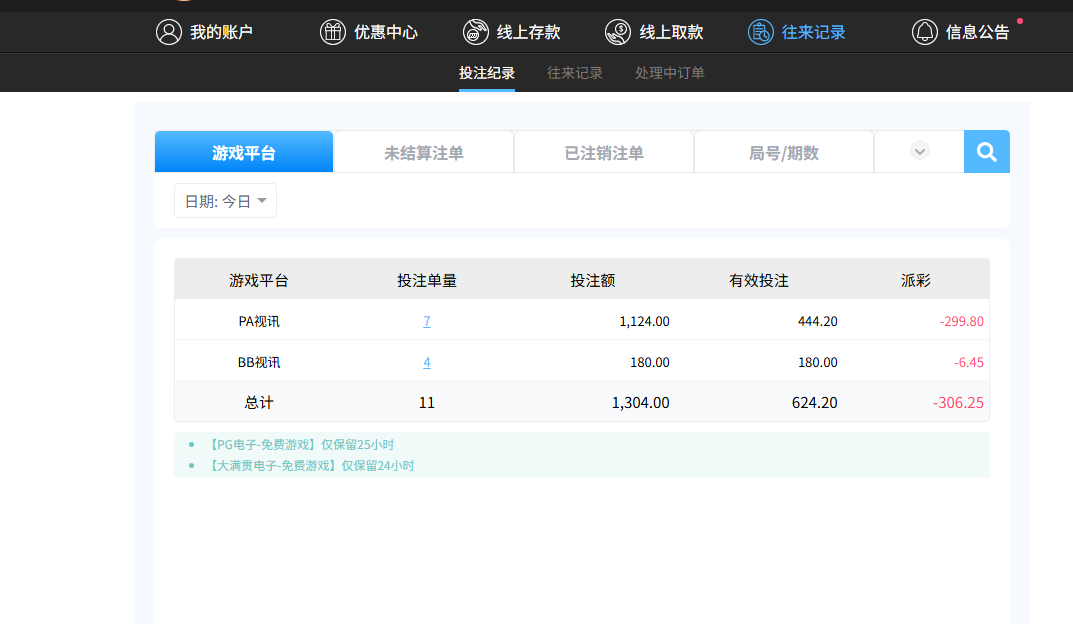Click the 往来记录 records icon
Screen dimensions: 1073x624
pyautogui.click(x=761, y=32)
